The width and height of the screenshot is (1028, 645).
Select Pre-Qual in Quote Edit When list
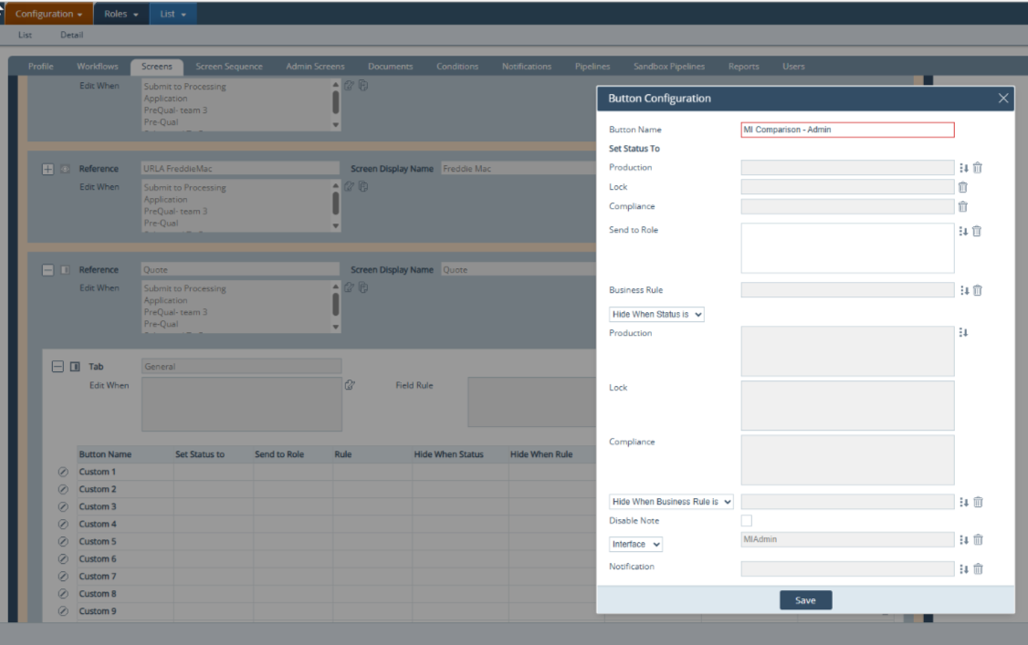point(161,324)
